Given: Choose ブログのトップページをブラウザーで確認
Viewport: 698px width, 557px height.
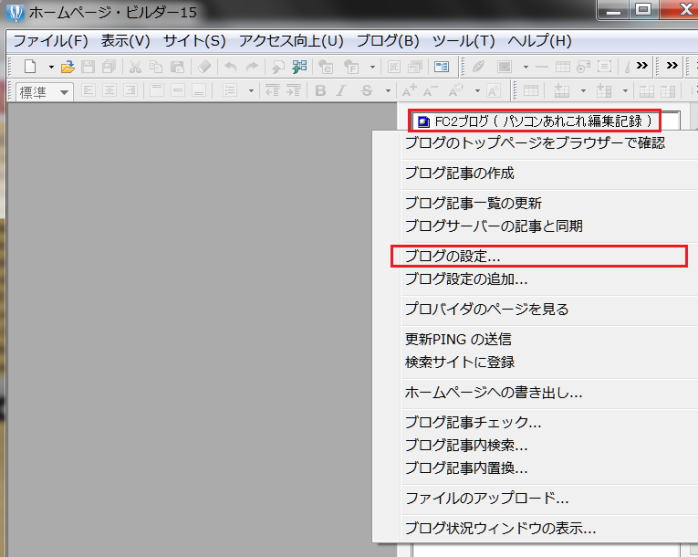Looking at the screenshot, I should (x=535, y=143).
